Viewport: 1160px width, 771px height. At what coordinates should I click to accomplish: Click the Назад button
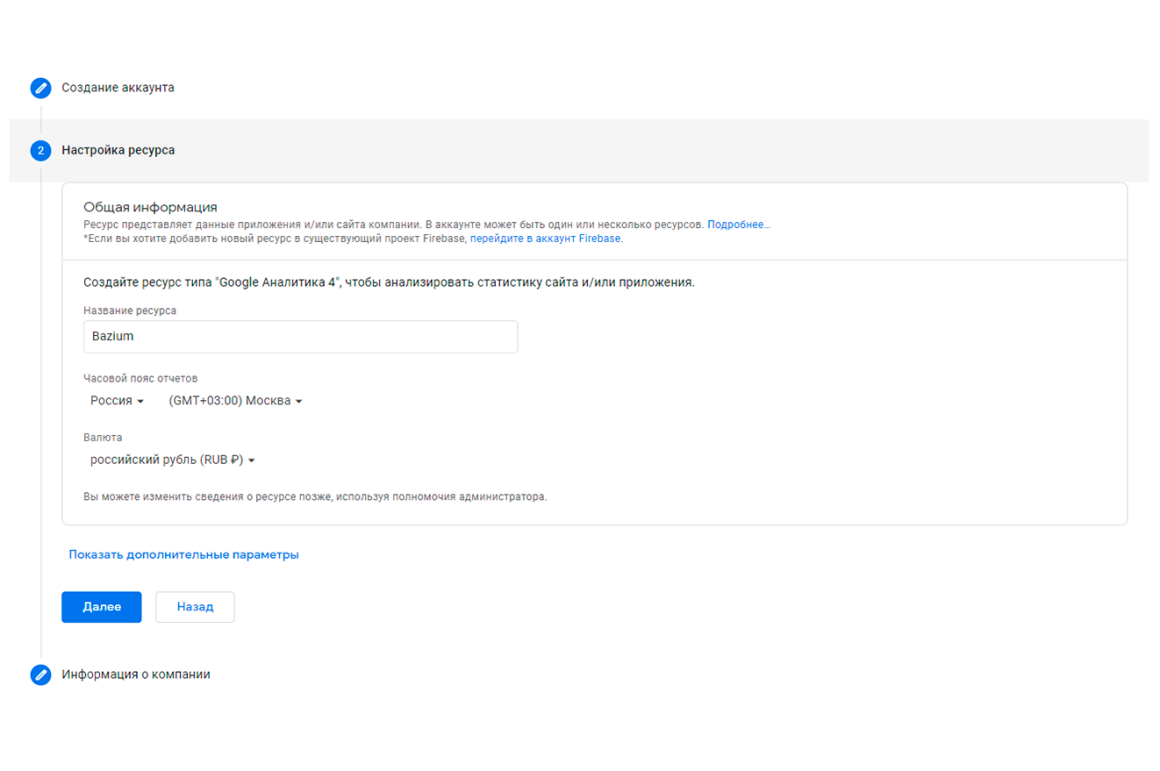coord(195,607)
